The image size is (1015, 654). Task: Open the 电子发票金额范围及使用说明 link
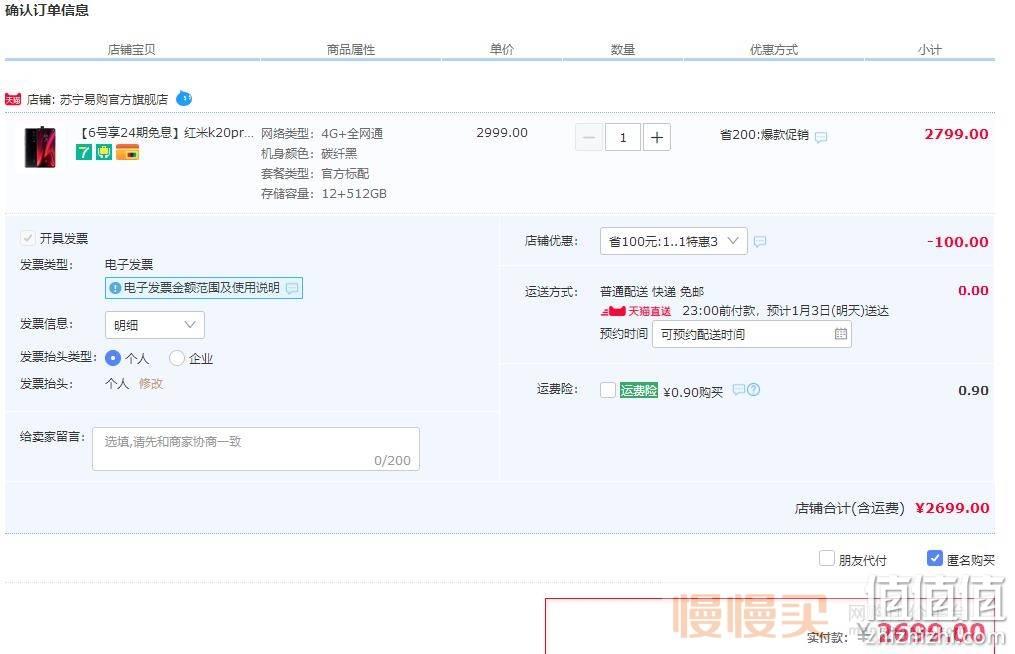(202, 288)
